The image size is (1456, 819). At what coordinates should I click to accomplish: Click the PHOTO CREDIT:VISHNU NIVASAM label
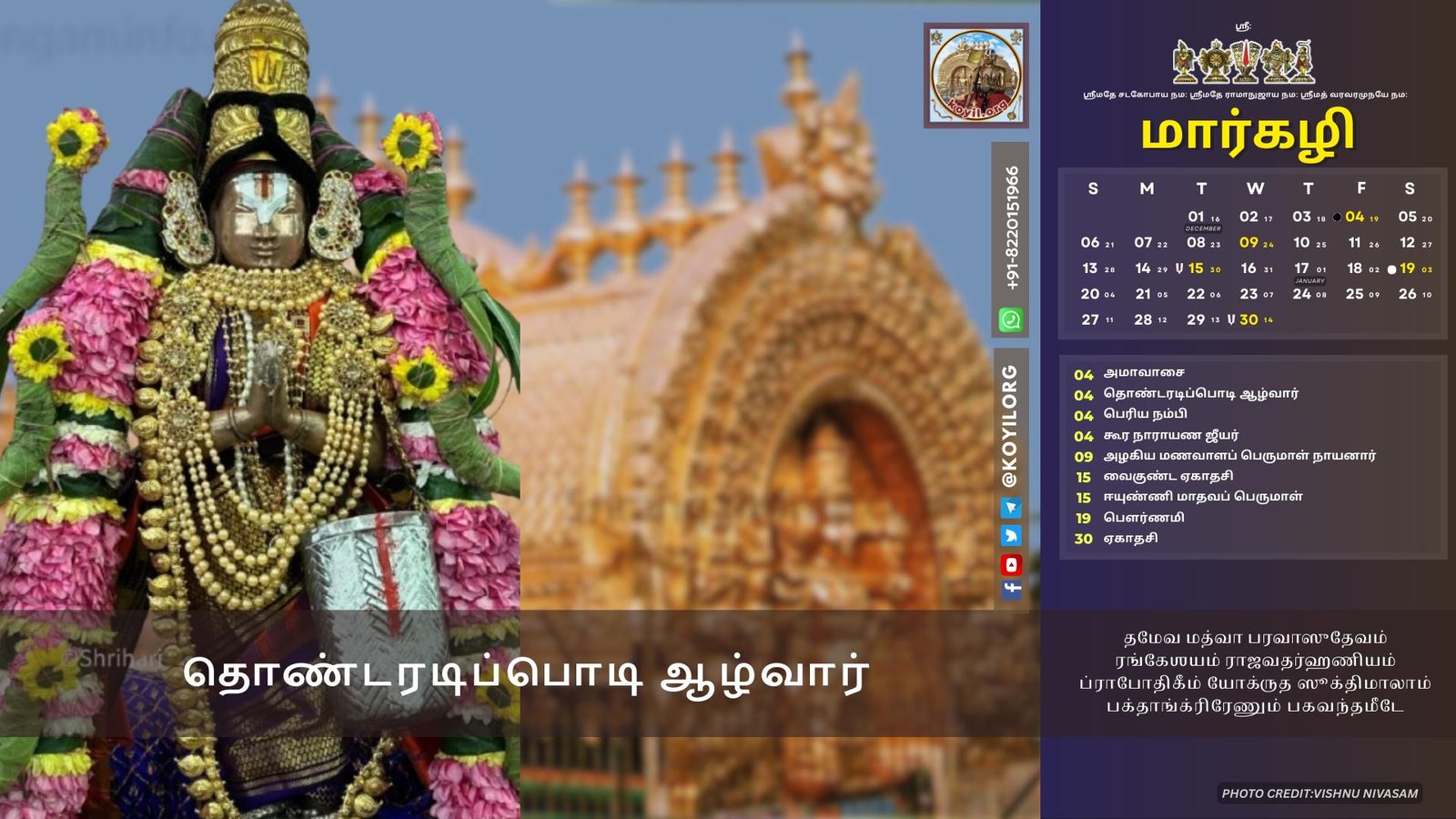pyautogui.click(x=1319, y=794)
